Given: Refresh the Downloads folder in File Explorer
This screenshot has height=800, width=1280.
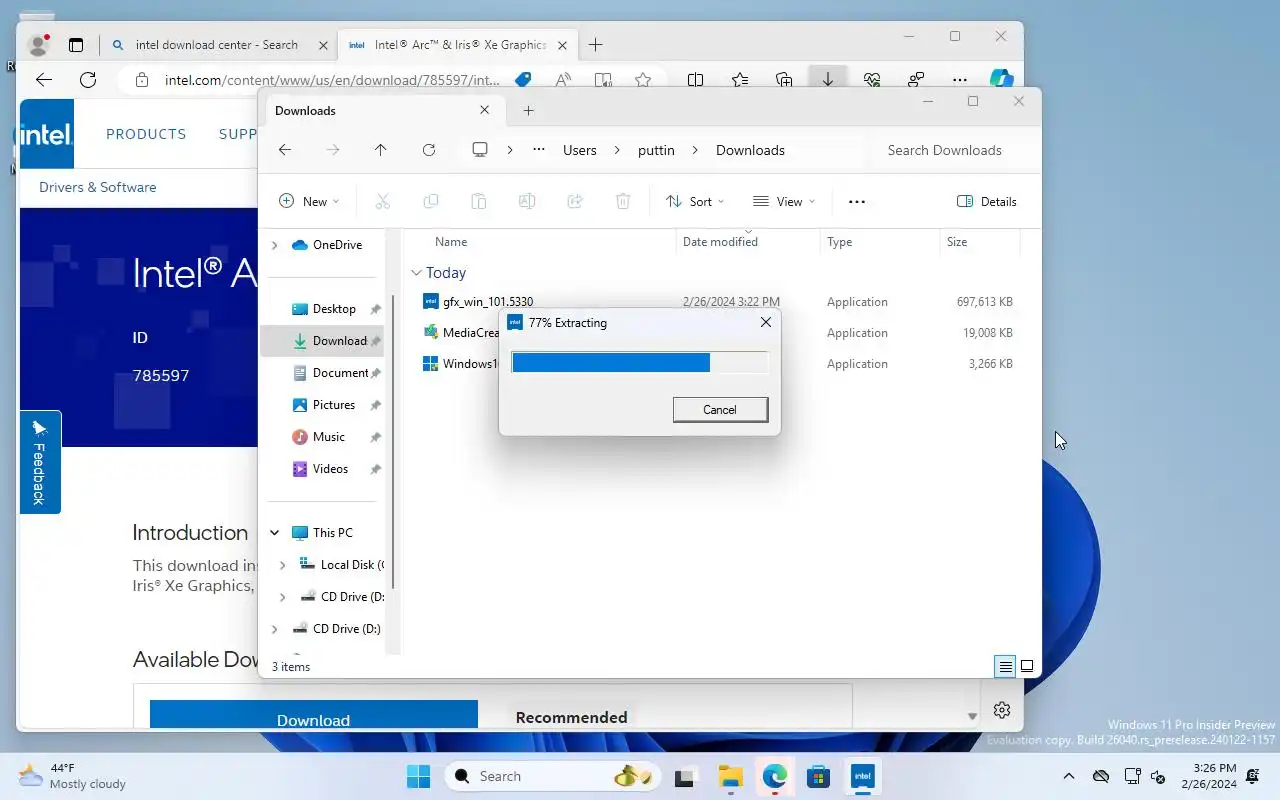Looking at the screenshot, I should pos(429,150).
